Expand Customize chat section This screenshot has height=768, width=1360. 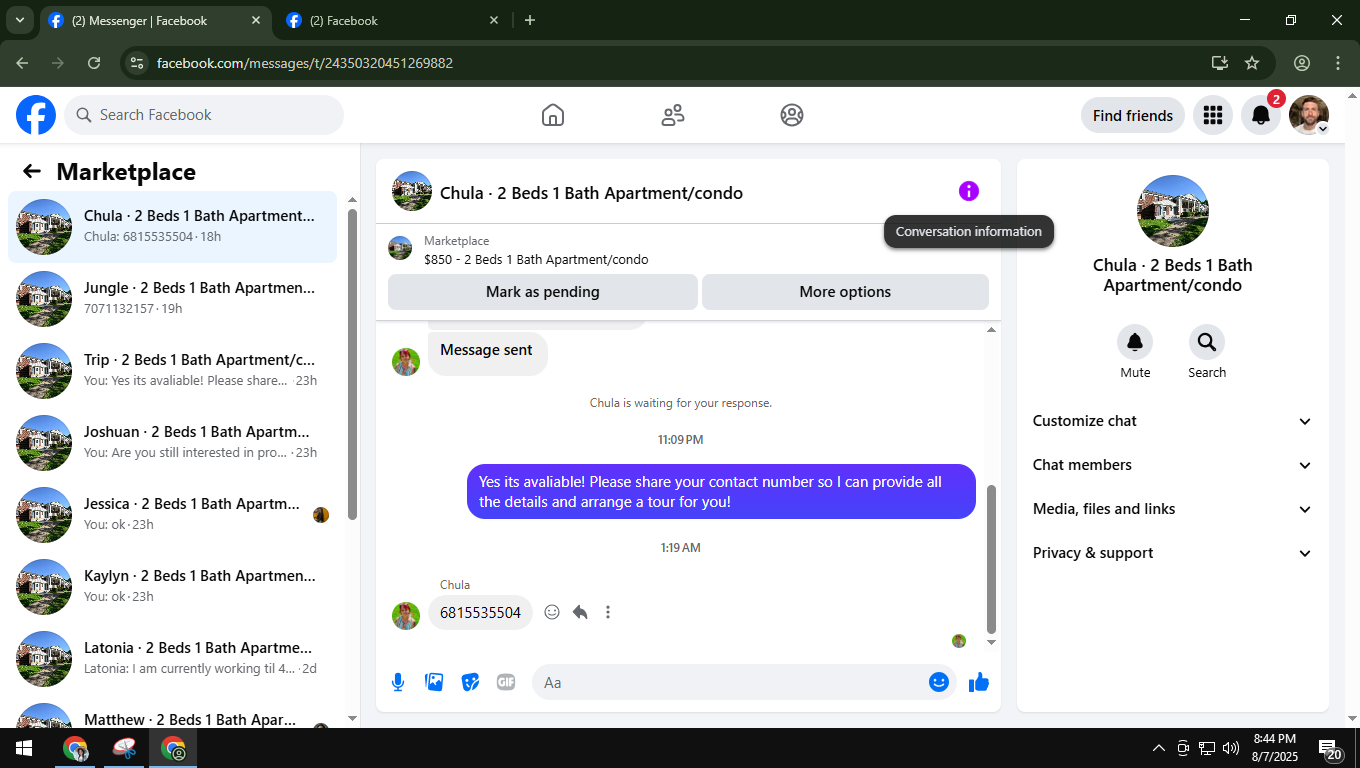click(1173, 421)
